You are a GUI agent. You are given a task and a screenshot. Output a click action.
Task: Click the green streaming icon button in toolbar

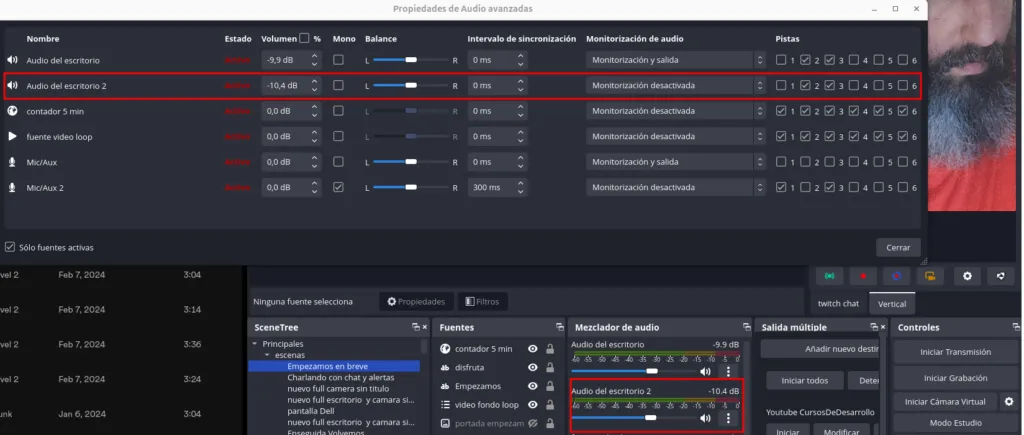[x=828, y=276]
